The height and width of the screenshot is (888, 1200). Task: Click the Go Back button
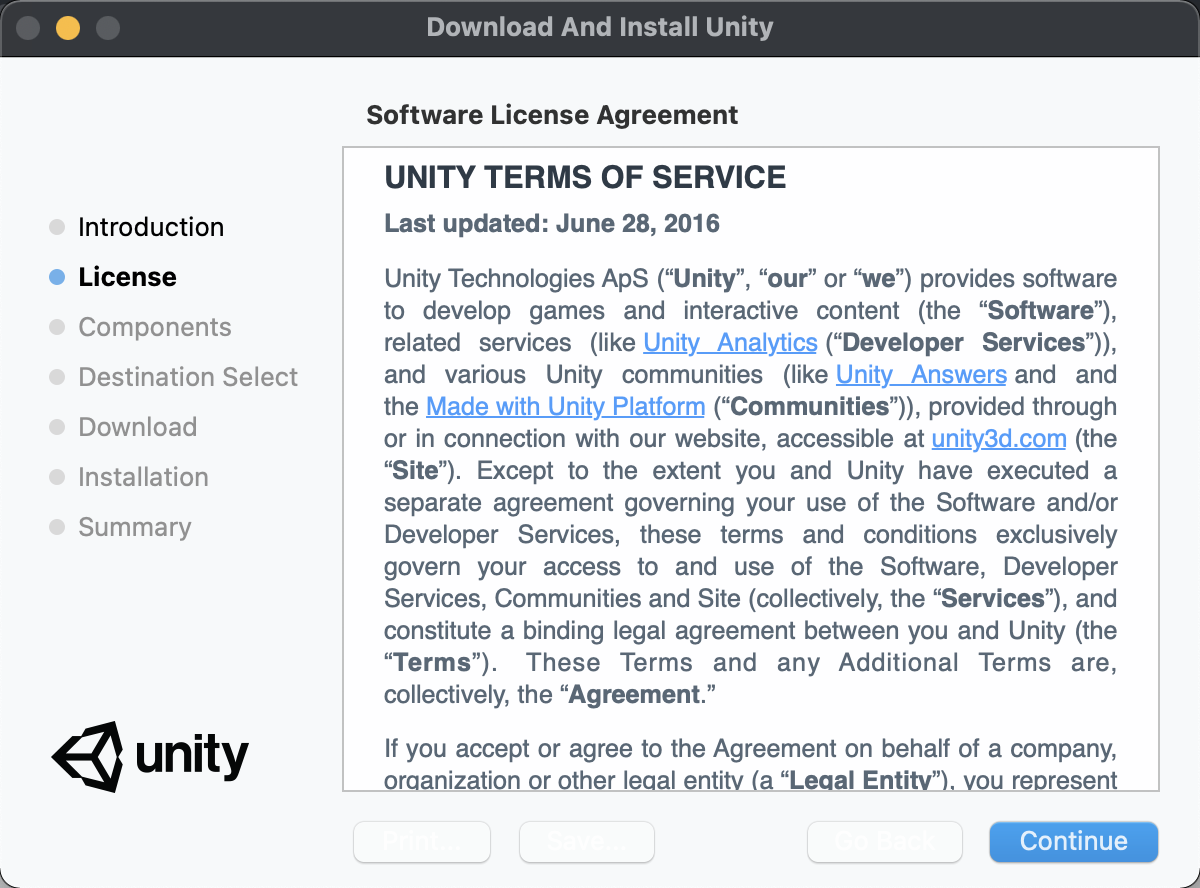pos(884,842)
